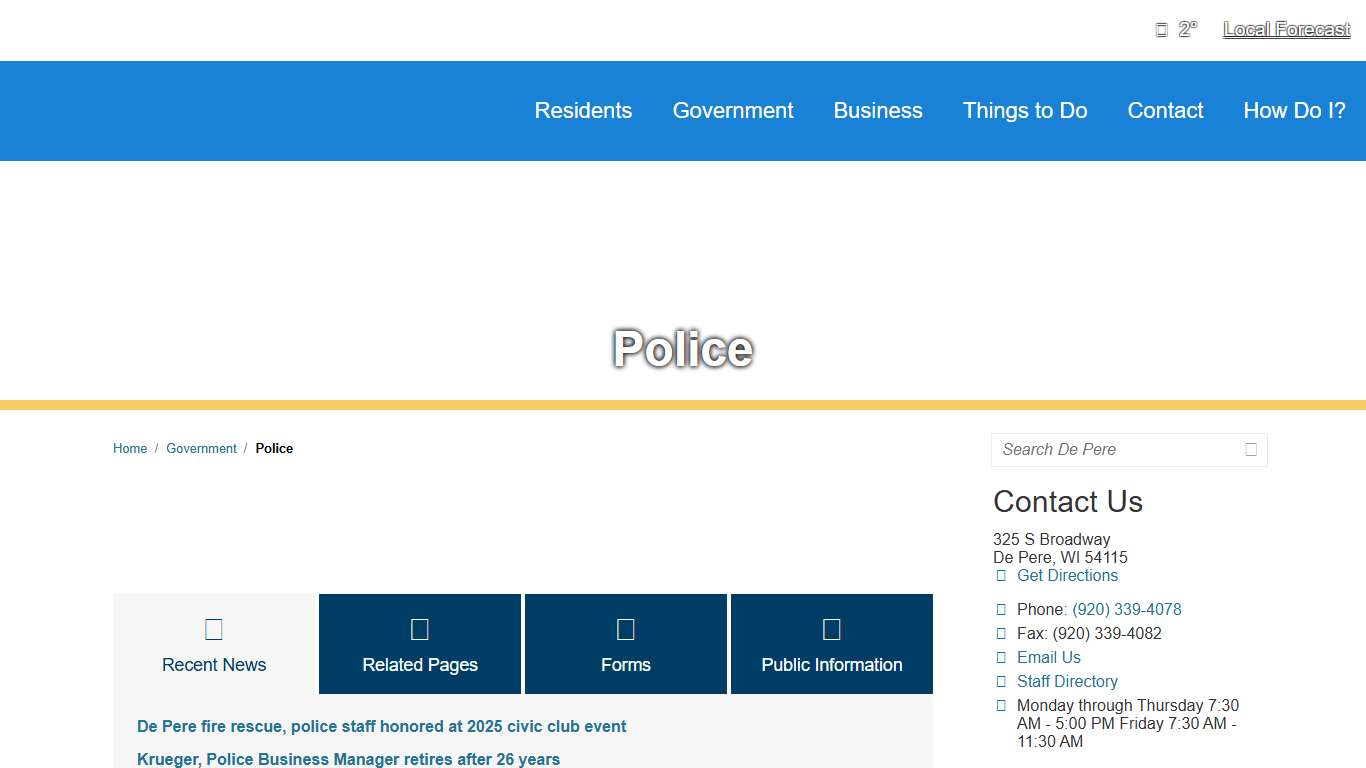Open the Things to Do menu

point(1025,111)
